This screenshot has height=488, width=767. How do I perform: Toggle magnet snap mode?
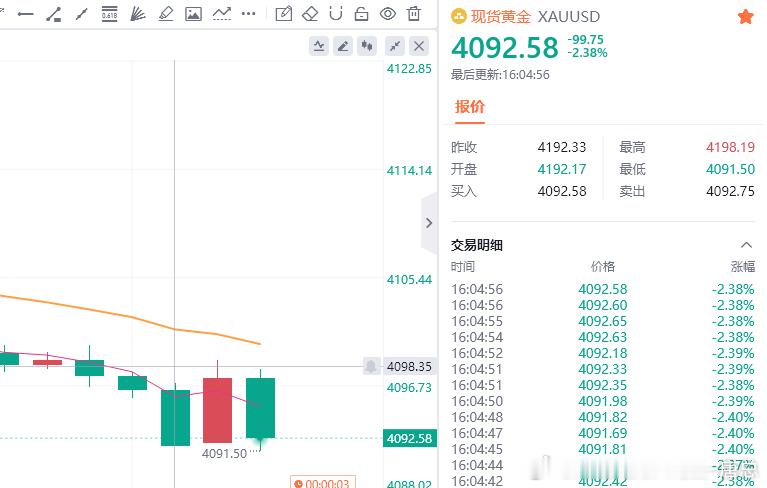(x=336, y=14)
